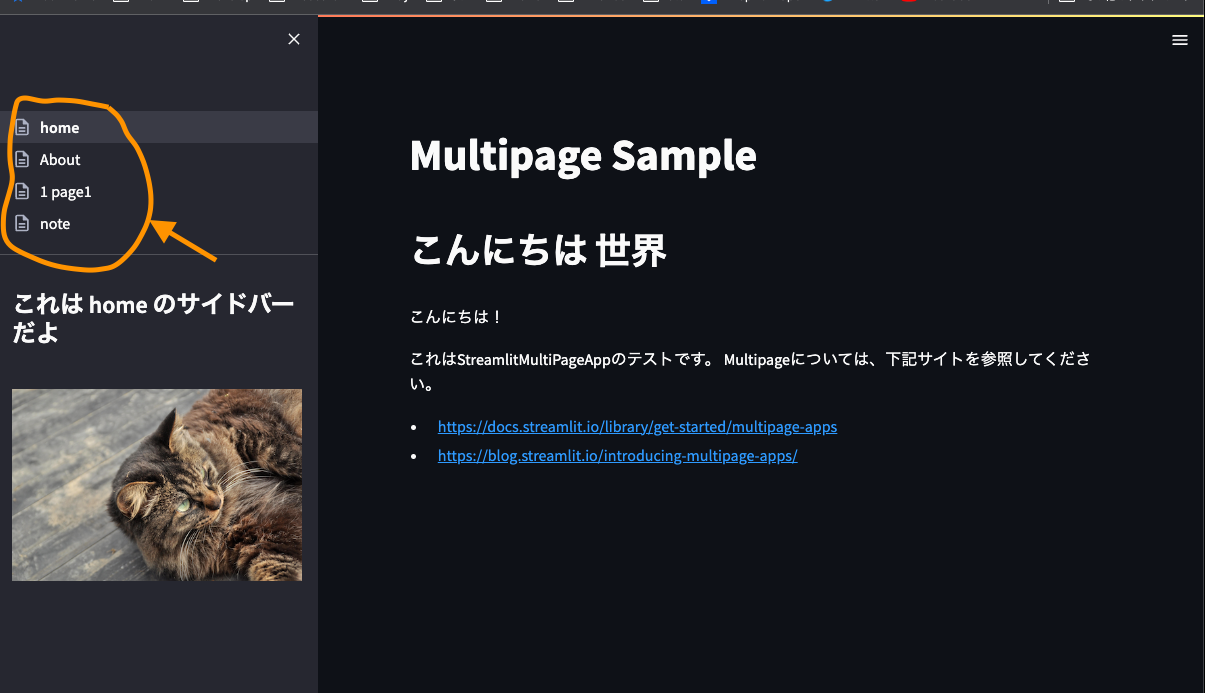Click the document icon beside "1 page1"
The height and width of the screenshot is (693, 1205).
point(22,191)
